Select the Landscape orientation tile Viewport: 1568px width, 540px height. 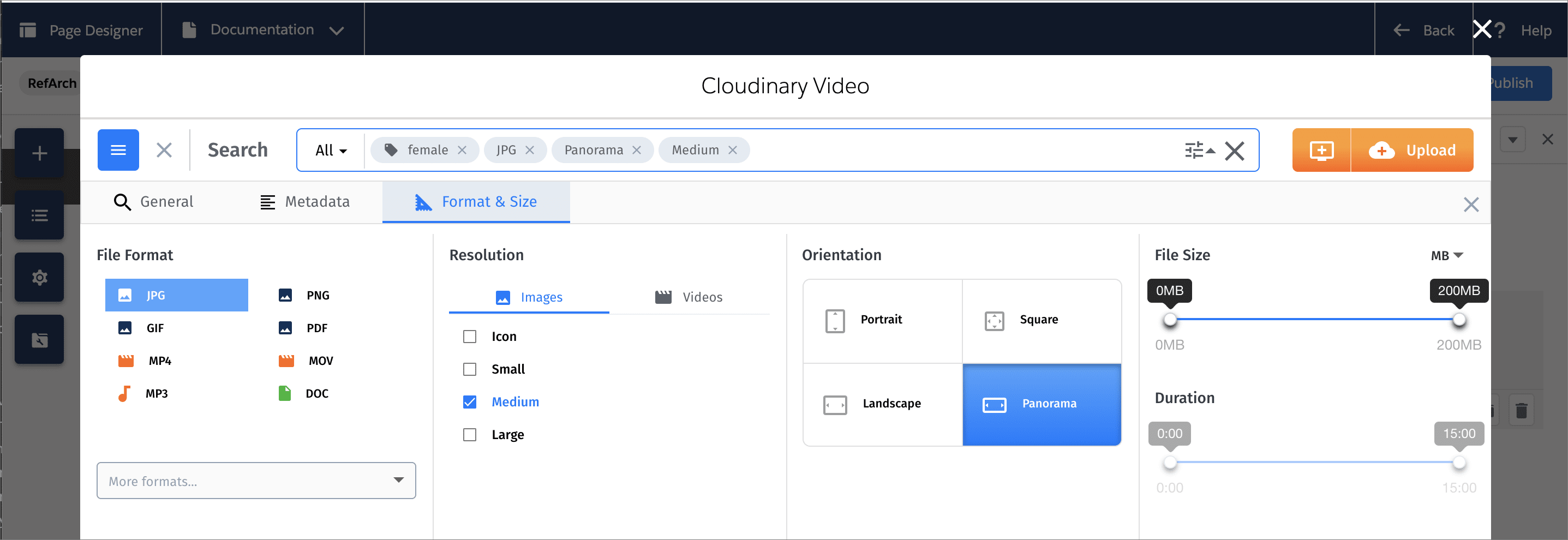click(x=882, y=404)
